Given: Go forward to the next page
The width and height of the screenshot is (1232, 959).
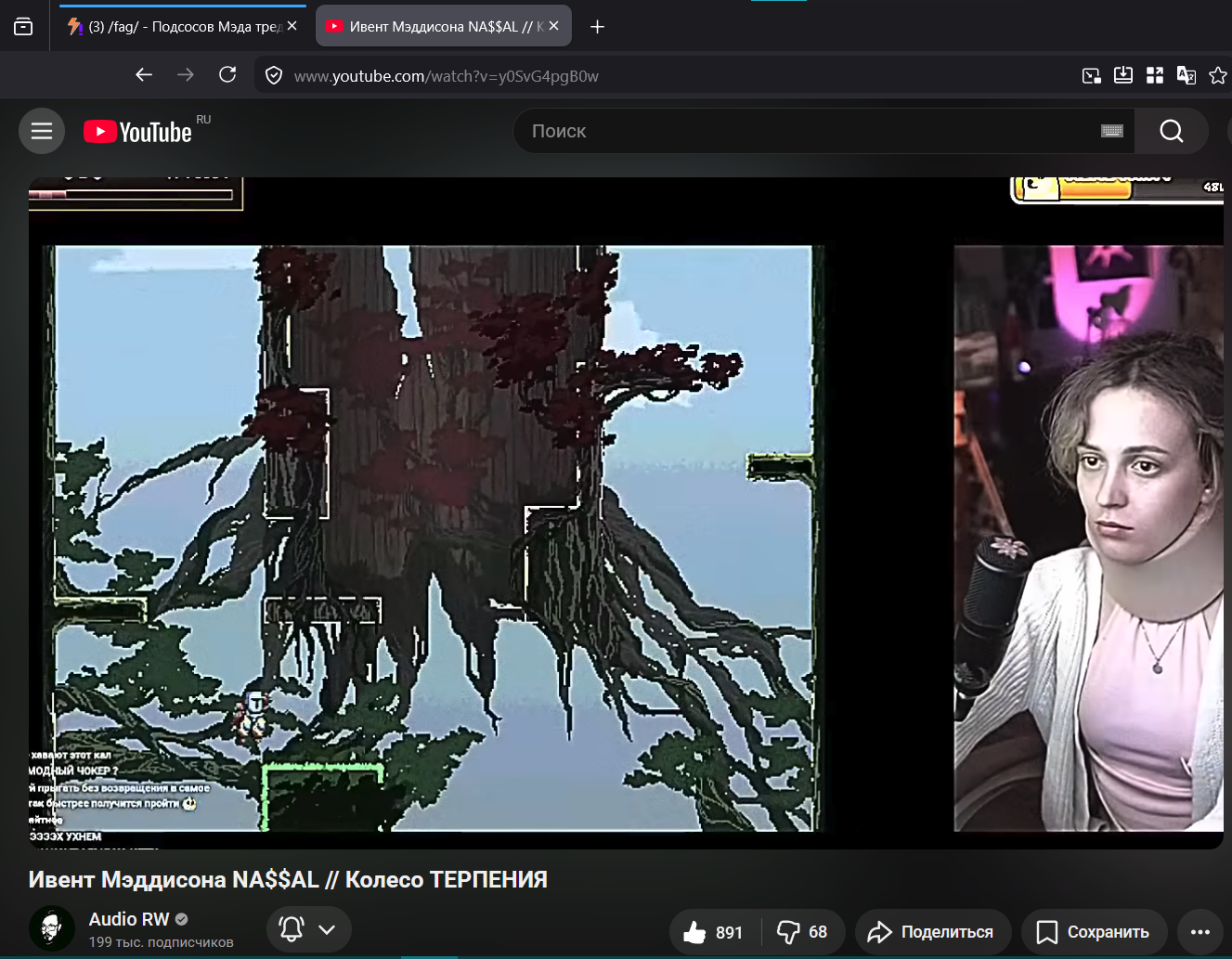Looking at the screenshot, I should [186, 75].
